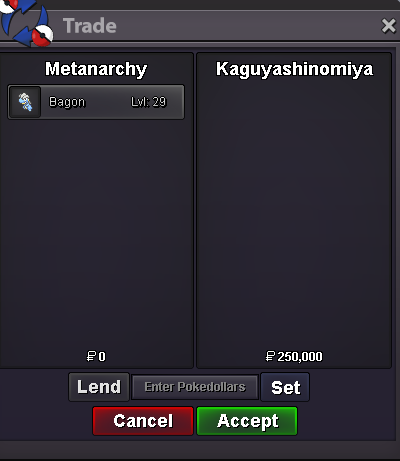Click empty area in Metanarchy's offer panel
This screenshot has width=400, height=461.
[96, 233]
